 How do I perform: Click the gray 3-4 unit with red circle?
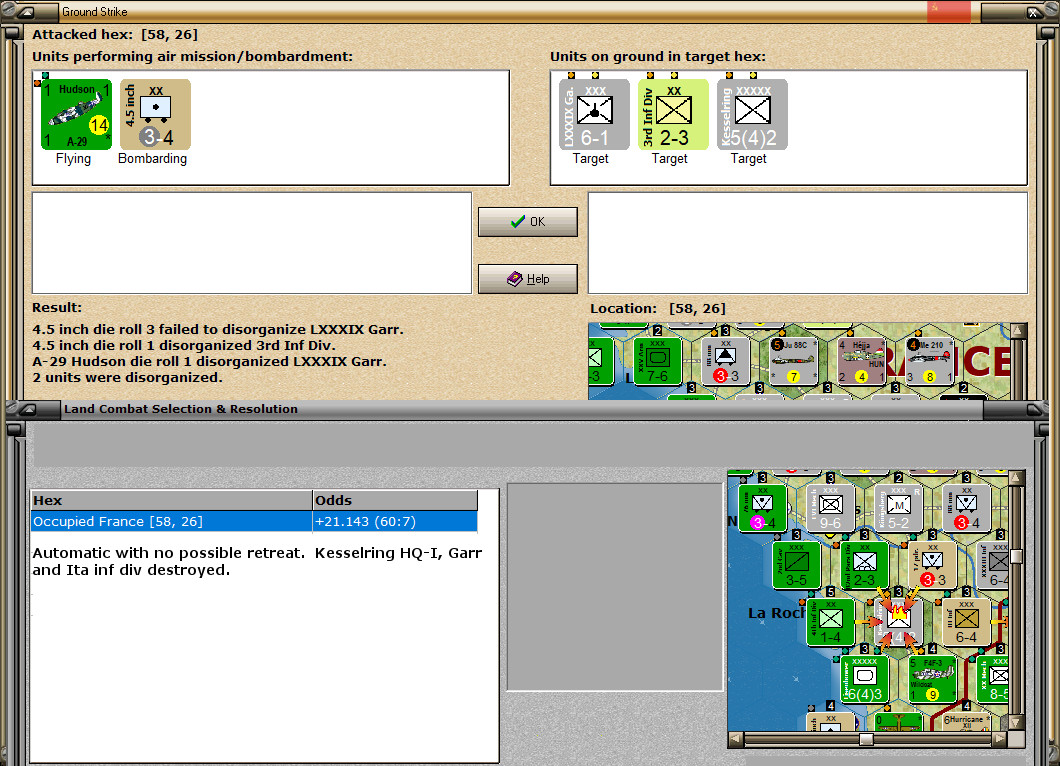(x=967, y=508)
